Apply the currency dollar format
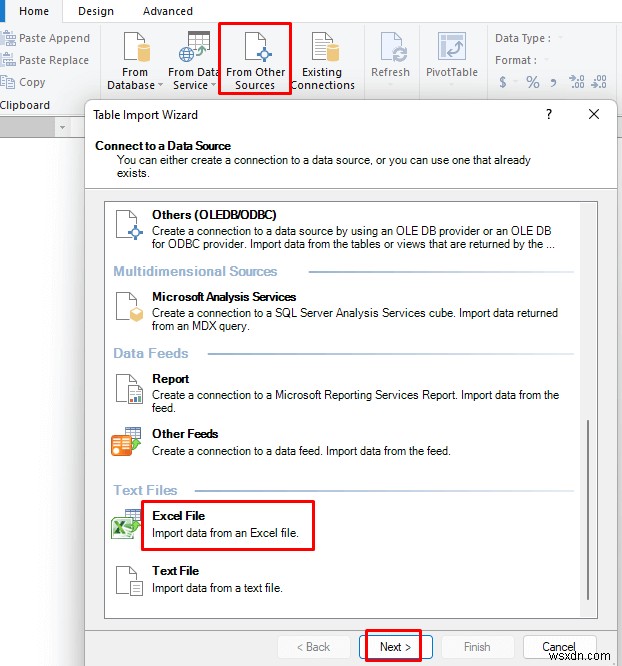Viewport: 622px width, 666px height. [x=503, y=82]
